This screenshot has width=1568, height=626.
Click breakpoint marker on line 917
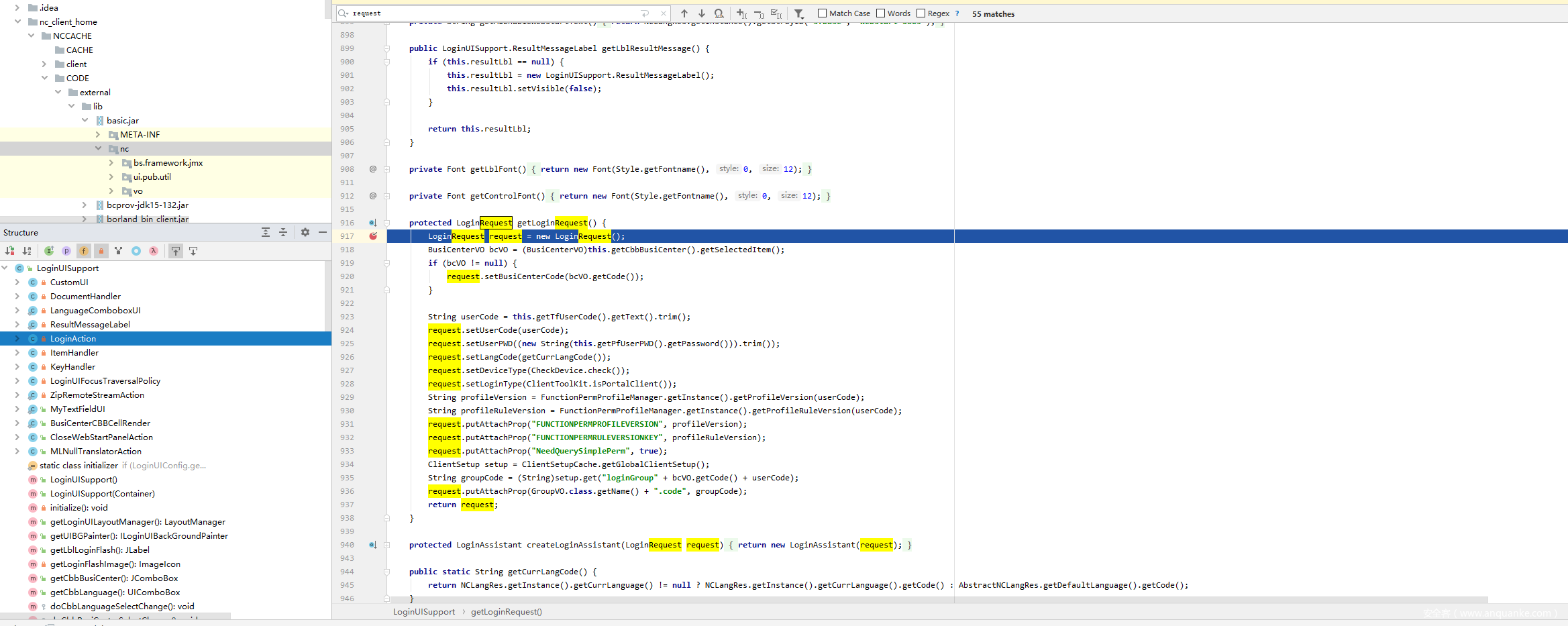(373, 236)
